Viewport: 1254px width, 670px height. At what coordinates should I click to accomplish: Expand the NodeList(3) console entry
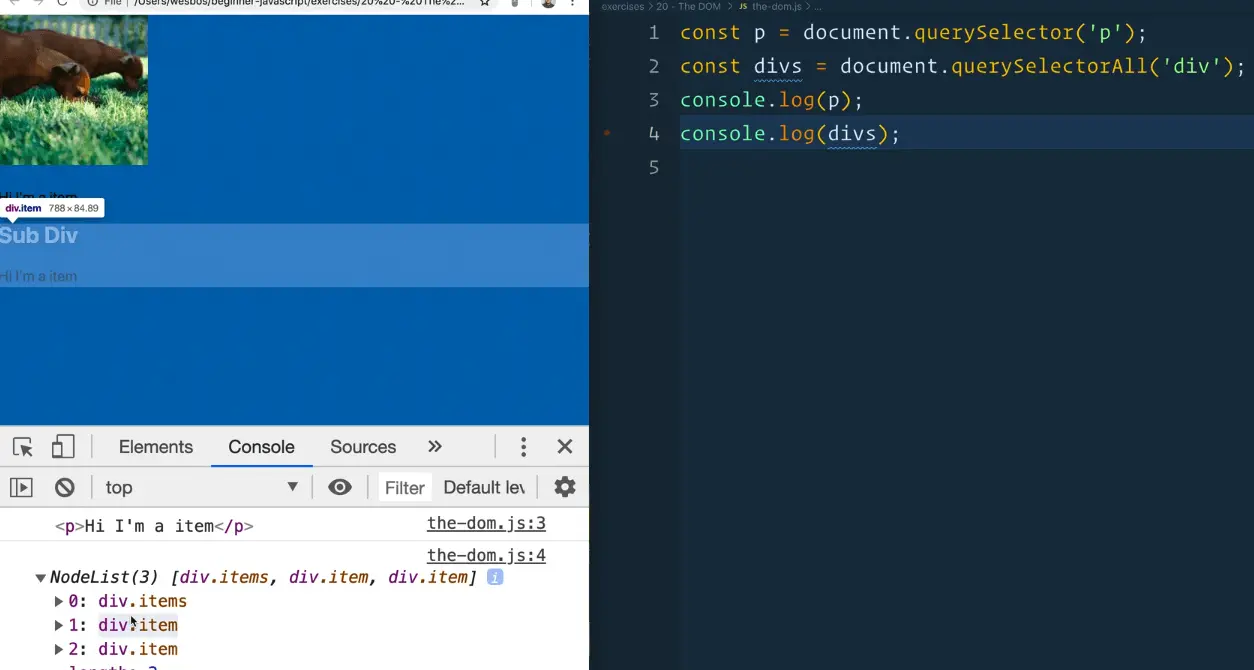click(x=40, y=577)
